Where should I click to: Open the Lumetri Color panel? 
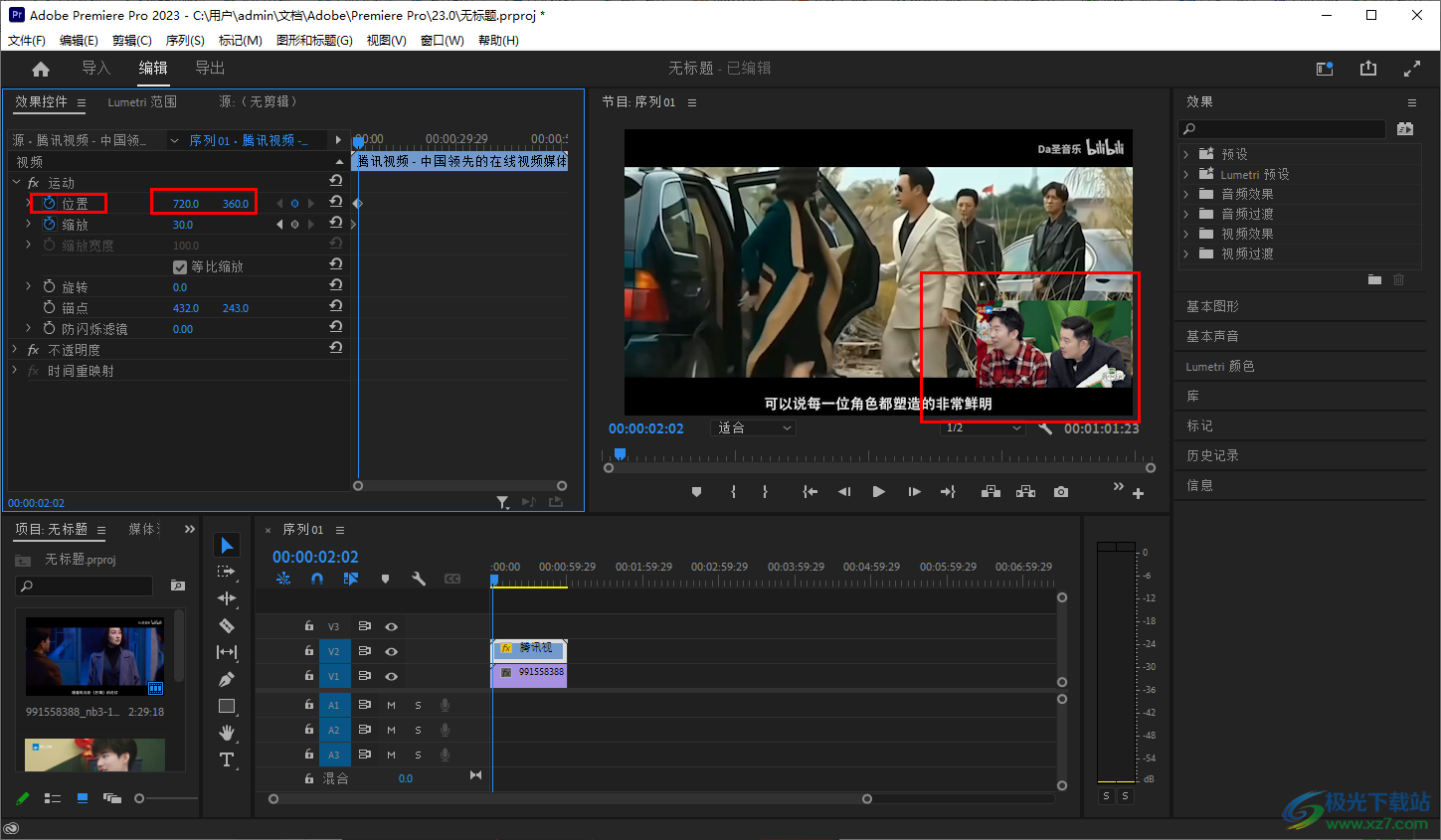1220,366
